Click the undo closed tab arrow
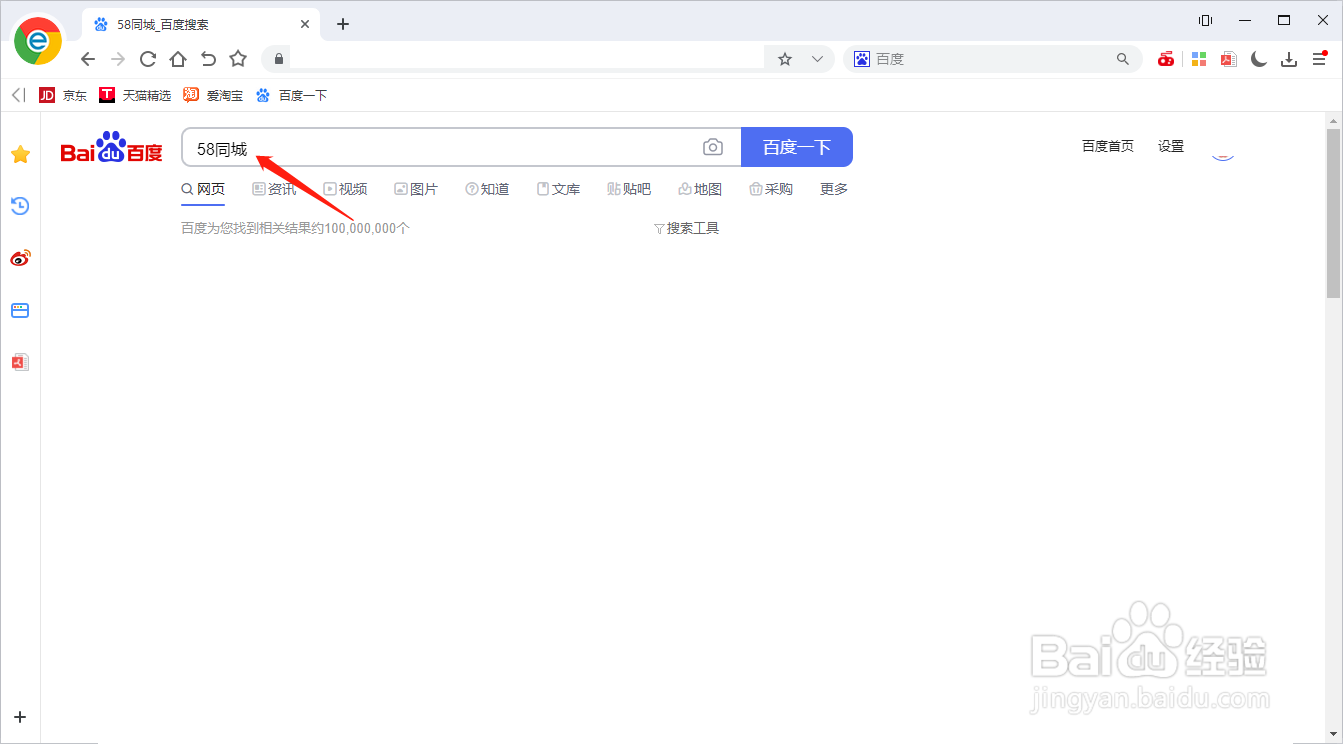Image resolution: width=1343 pixels, height=744 pixels. click(208, 59)
